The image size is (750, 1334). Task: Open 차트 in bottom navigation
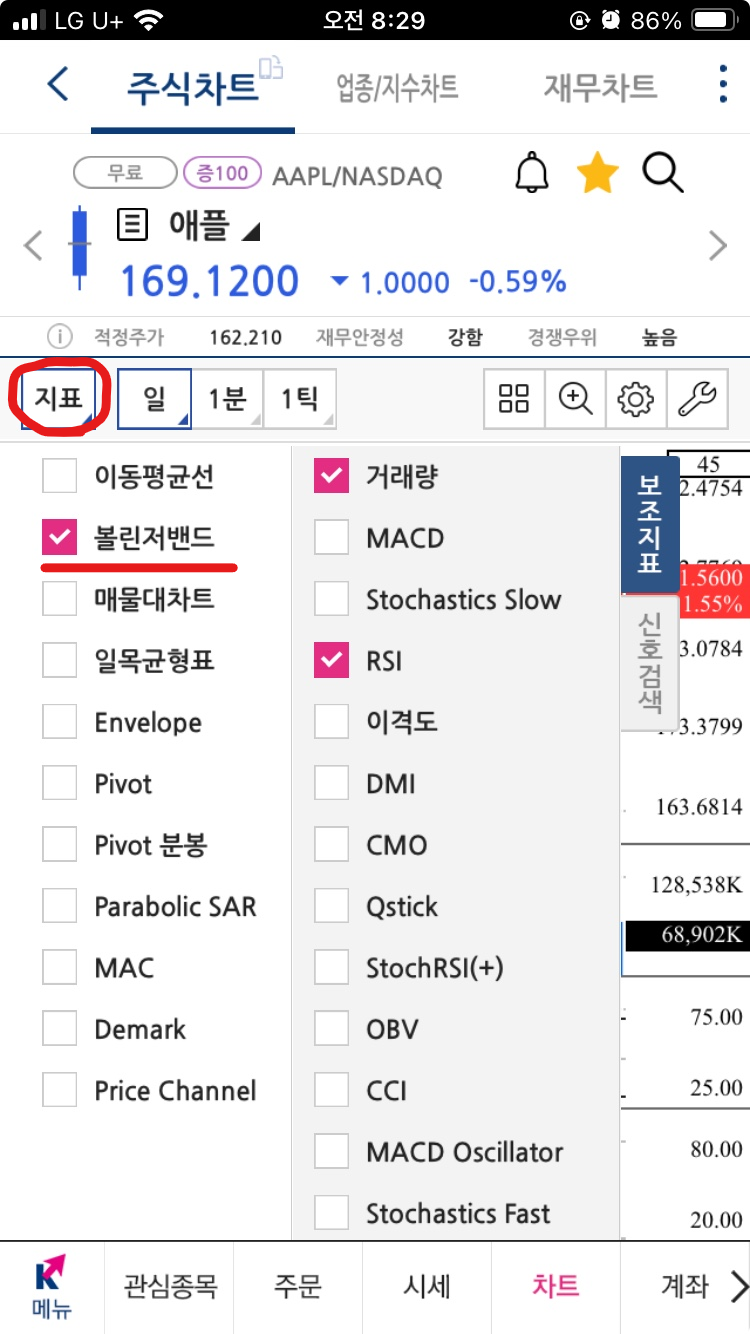[556, 1285]
